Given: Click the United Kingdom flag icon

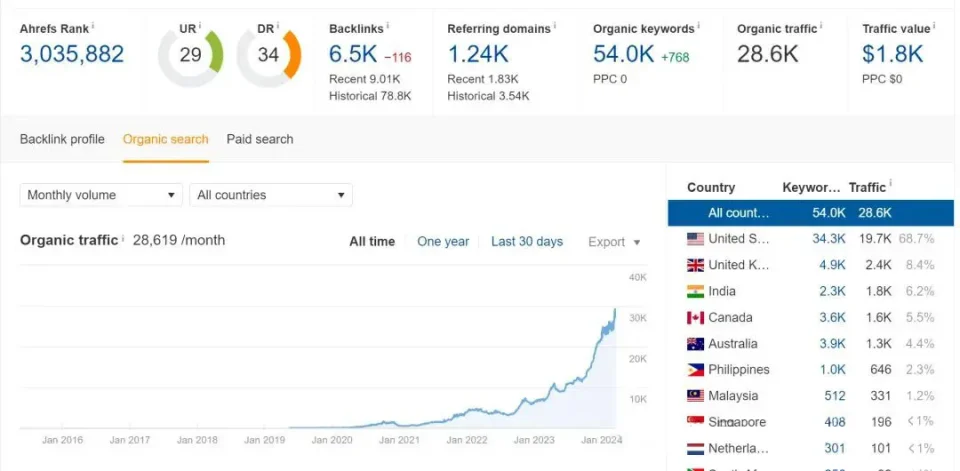Looking at the screenshot, I should tap(696, 265).
